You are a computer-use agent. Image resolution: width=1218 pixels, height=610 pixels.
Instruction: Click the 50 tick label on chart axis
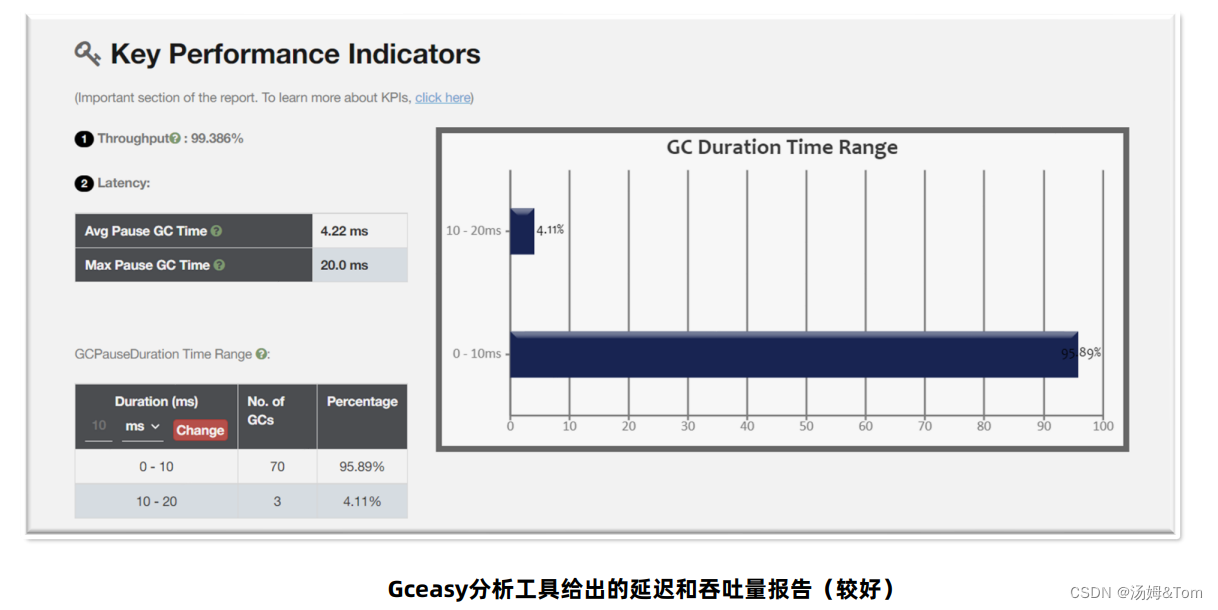(806, 426)
